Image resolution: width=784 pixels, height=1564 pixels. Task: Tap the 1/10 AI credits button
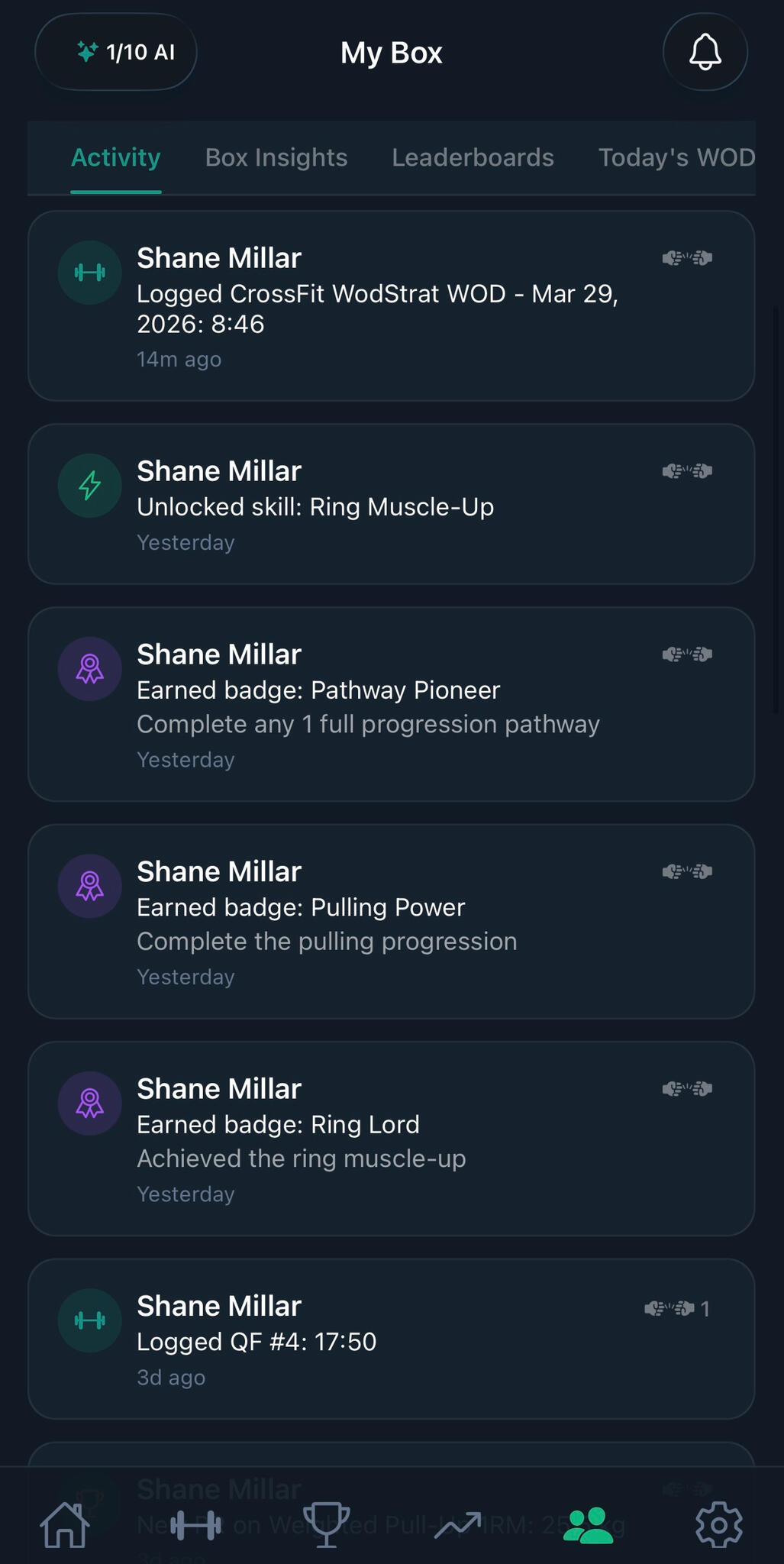pyautogui.click(x=116, y=52)
